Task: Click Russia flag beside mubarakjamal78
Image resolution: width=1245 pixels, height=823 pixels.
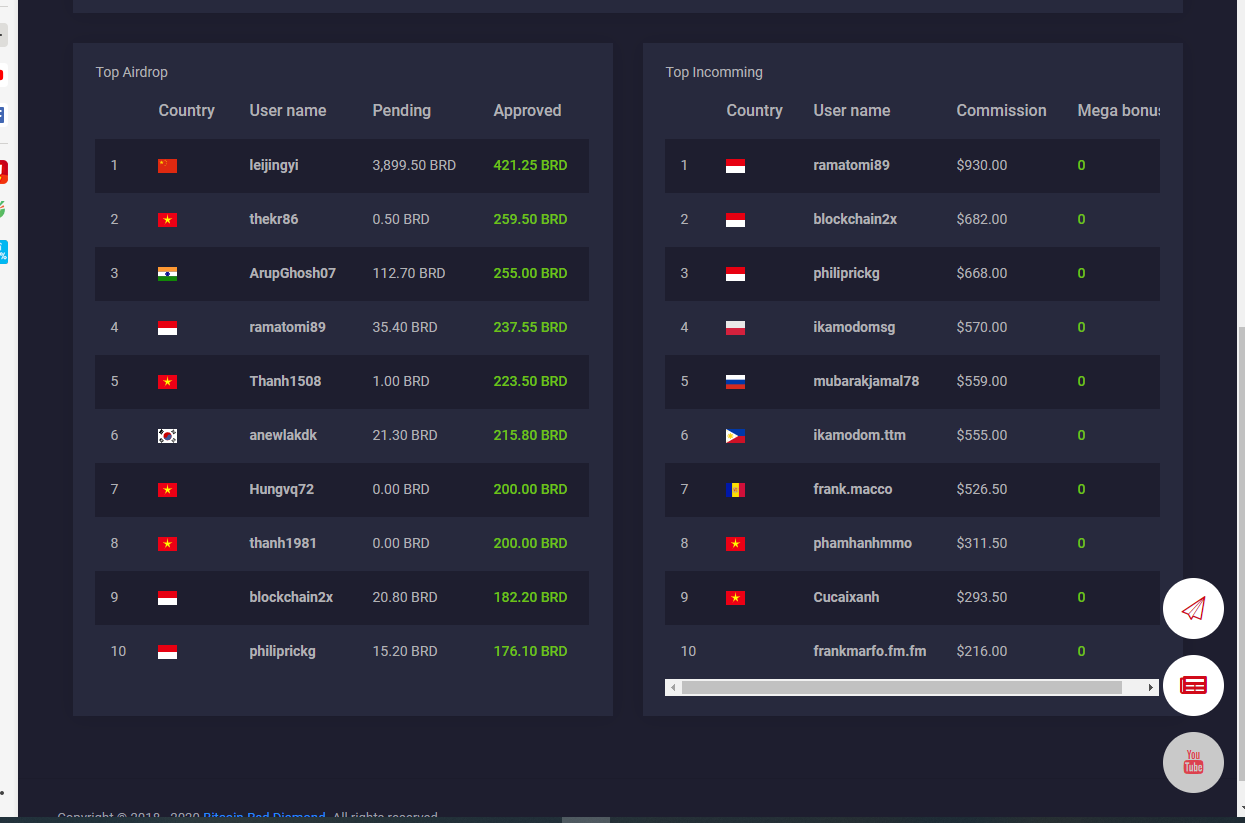Action: (x=735, y=382)
